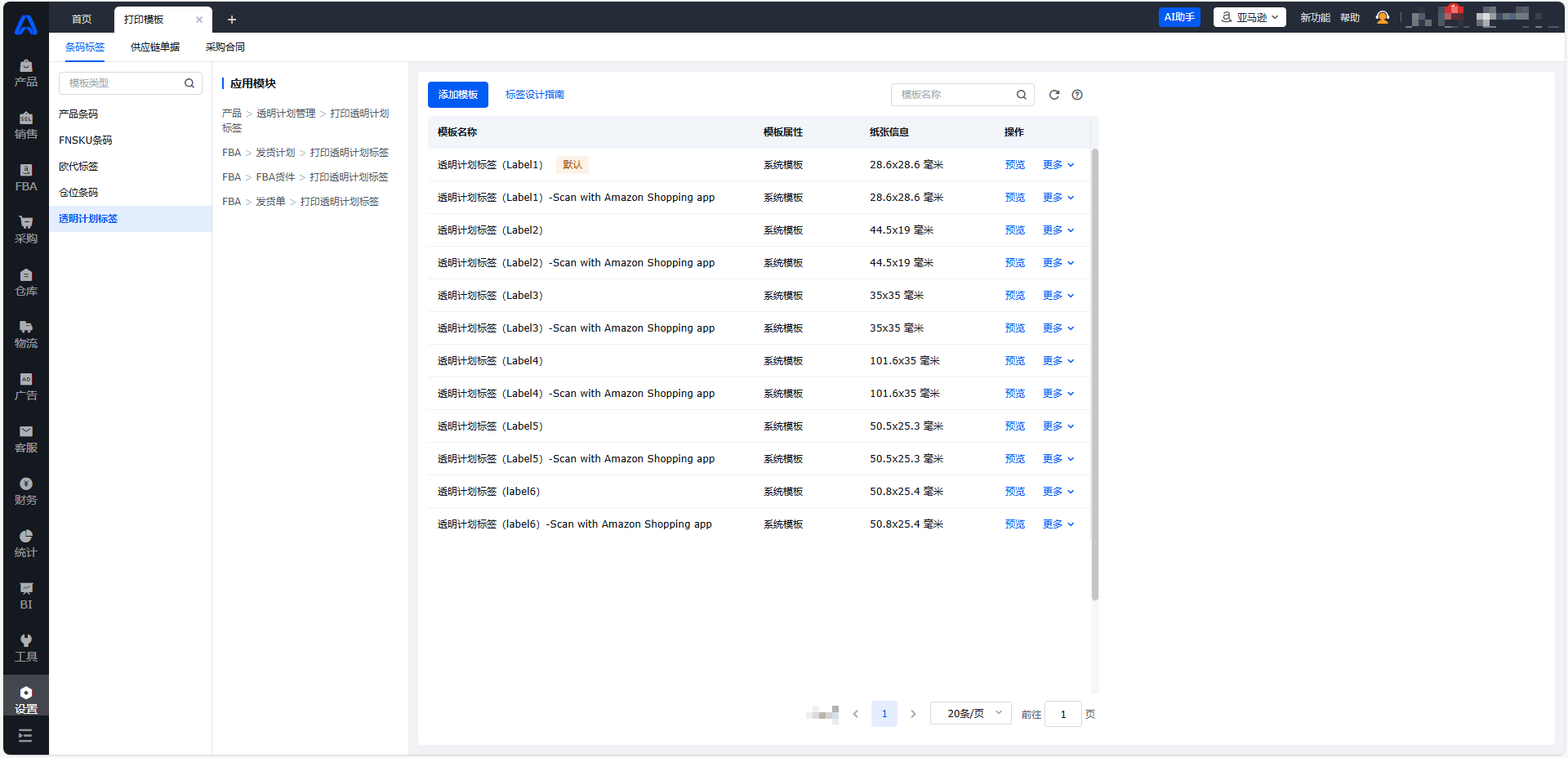This screenshot has height=758, width=1568.
Task: Open the 广告 (Ads) sidebar icon
Action: [26, 386]
